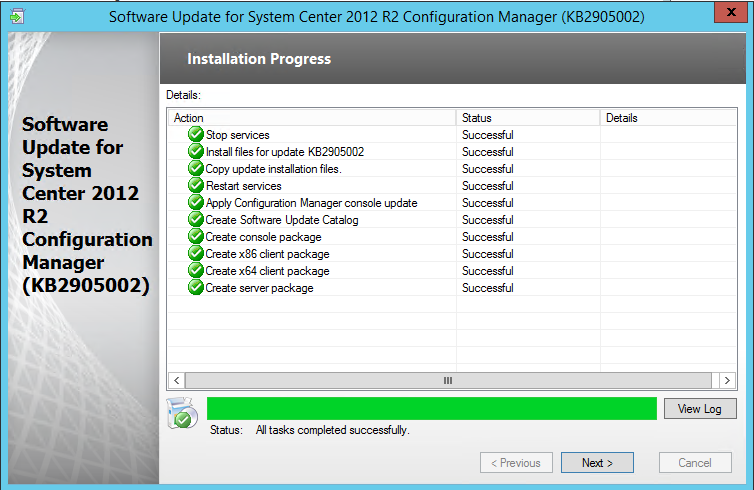Click the check icon beside Restart services
The width and height of the screenshot is (754, 490).
tap(196, 185)
